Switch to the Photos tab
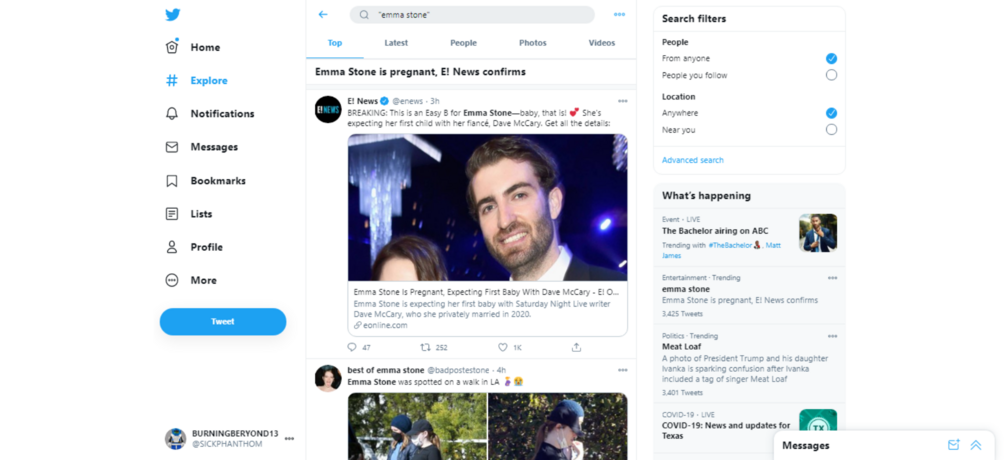The width and height of the screenshot is (1005, 460). pyautogui.click(x=533, y=43)
